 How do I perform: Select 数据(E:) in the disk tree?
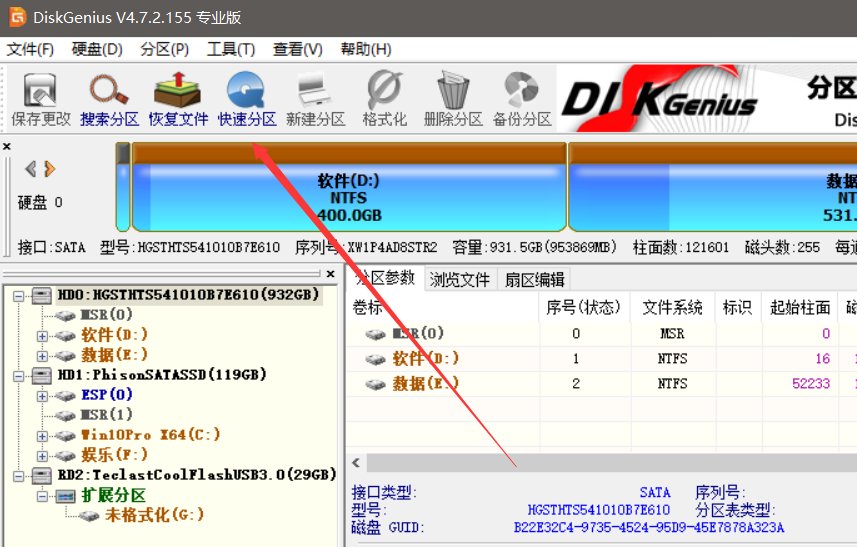coord(115,355)
